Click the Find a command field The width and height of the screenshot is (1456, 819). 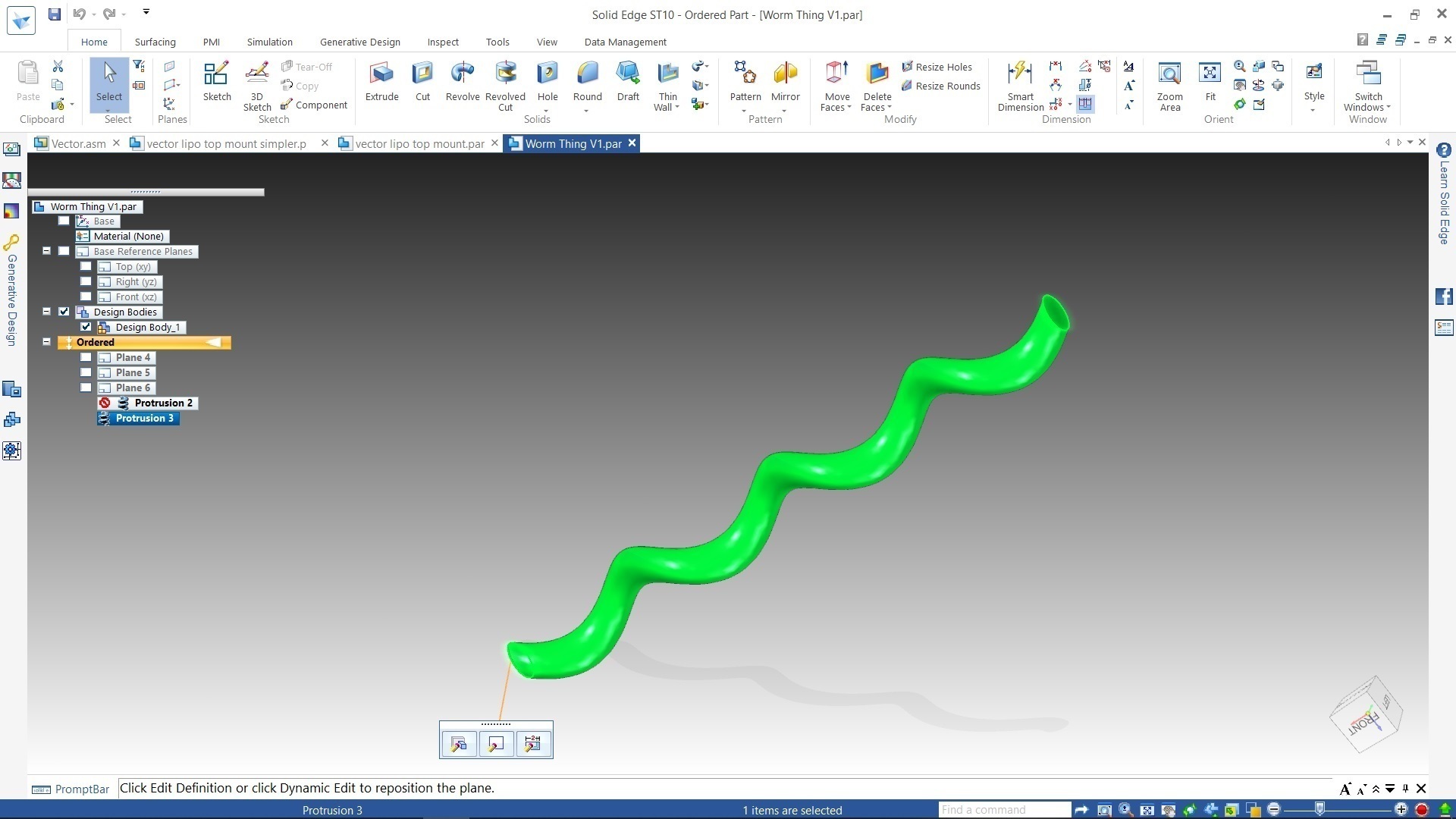pos(1004,810)
